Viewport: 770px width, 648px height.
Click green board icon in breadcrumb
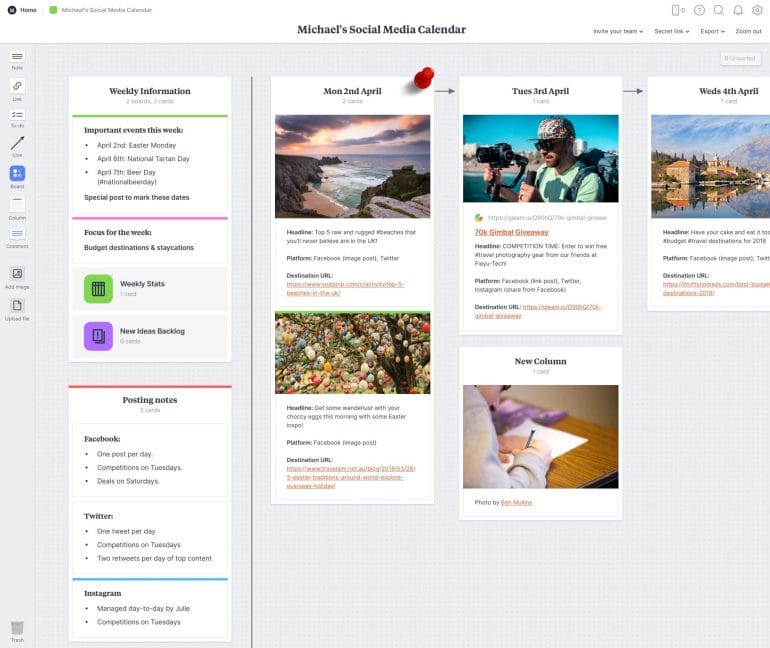53,10
